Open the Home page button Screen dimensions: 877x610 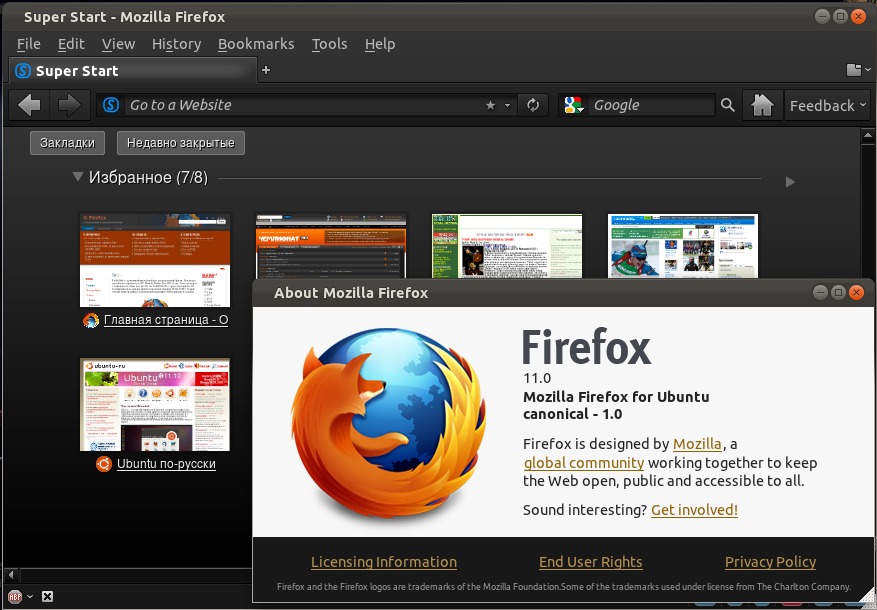(762, 105)
